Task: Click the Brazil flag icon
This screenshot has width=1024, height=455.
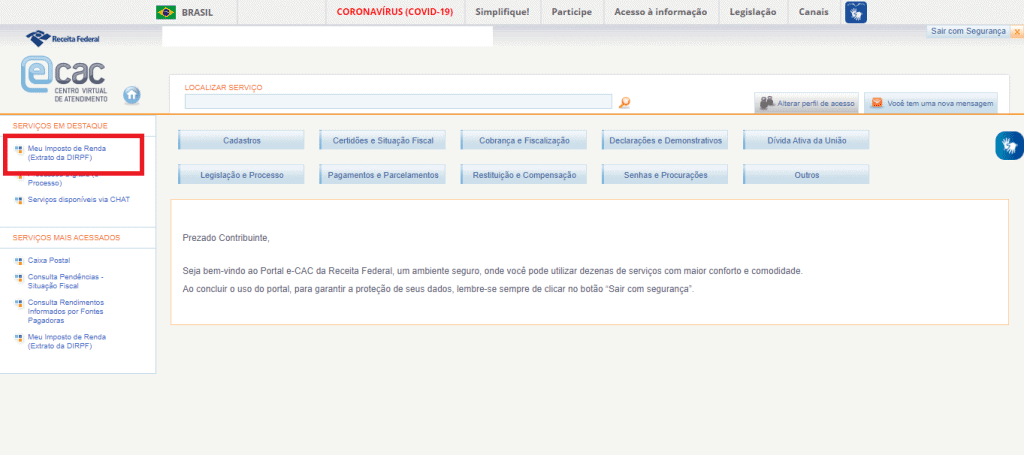Action: click(166, 12)
